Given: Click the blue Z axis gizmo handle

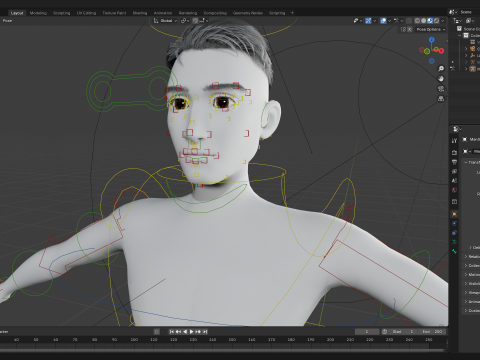Looking at the screenshot, I should 432,40.
